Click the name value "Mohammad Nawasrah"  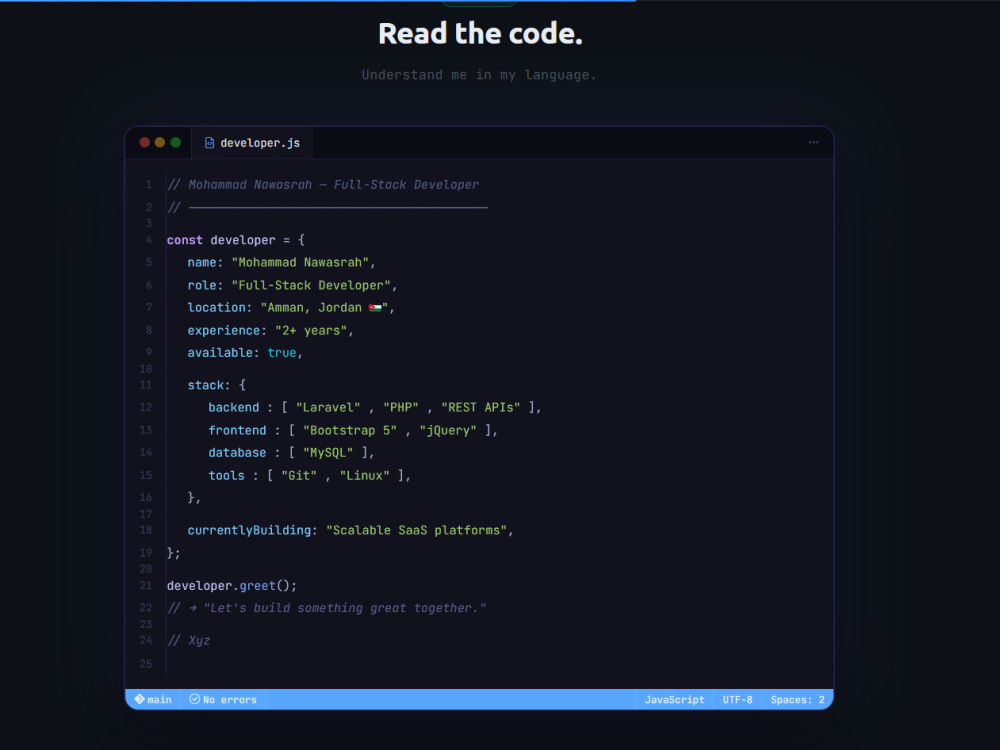[x=300, y=262]
